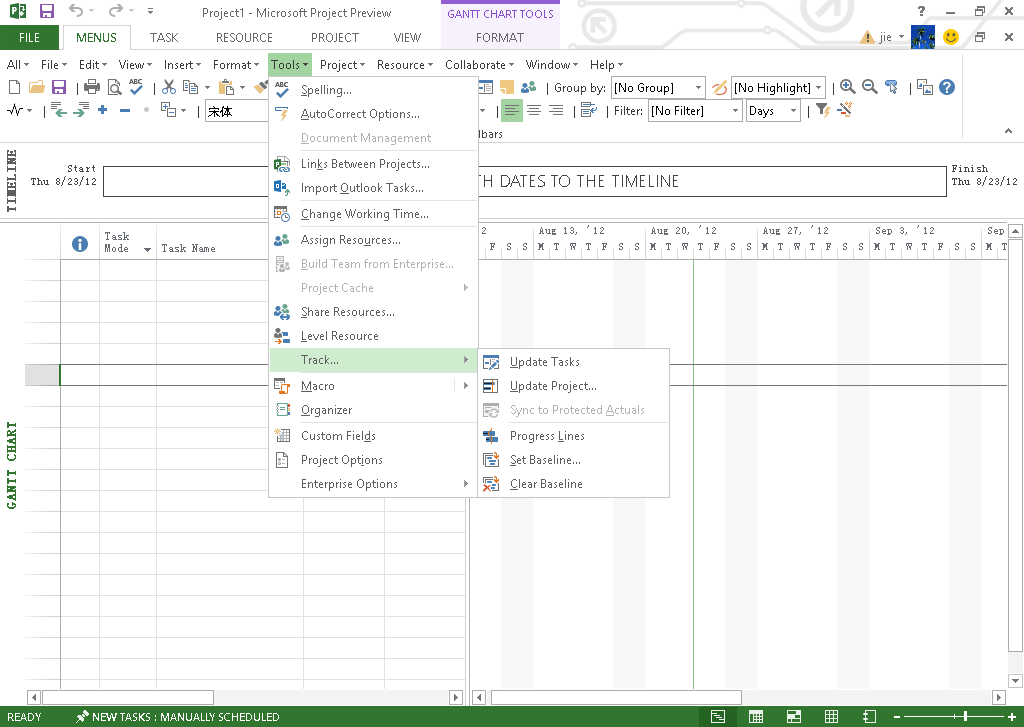This screenshot has height=727, width=1024.
Task: Expand the Macro submenu arrow
Action: (x=466, y=385)
